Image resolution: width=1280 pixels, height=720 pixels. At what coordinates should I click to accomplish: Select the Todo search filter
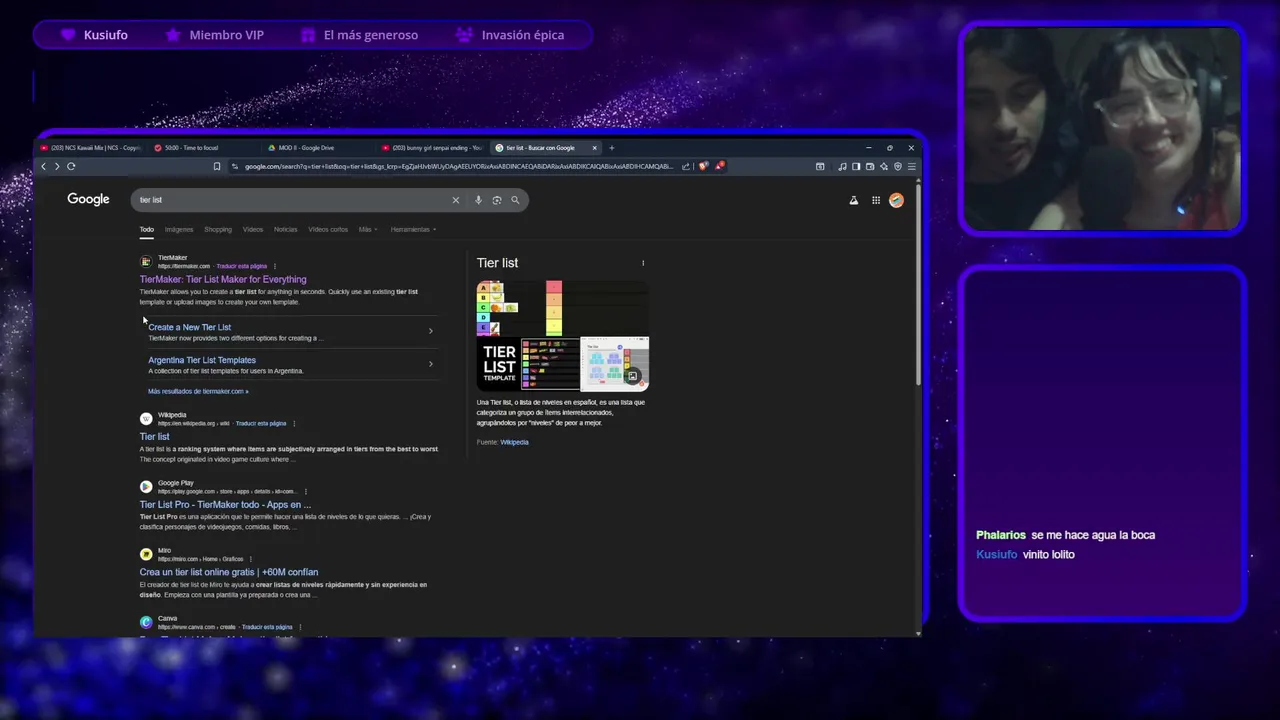coord(147,229)
